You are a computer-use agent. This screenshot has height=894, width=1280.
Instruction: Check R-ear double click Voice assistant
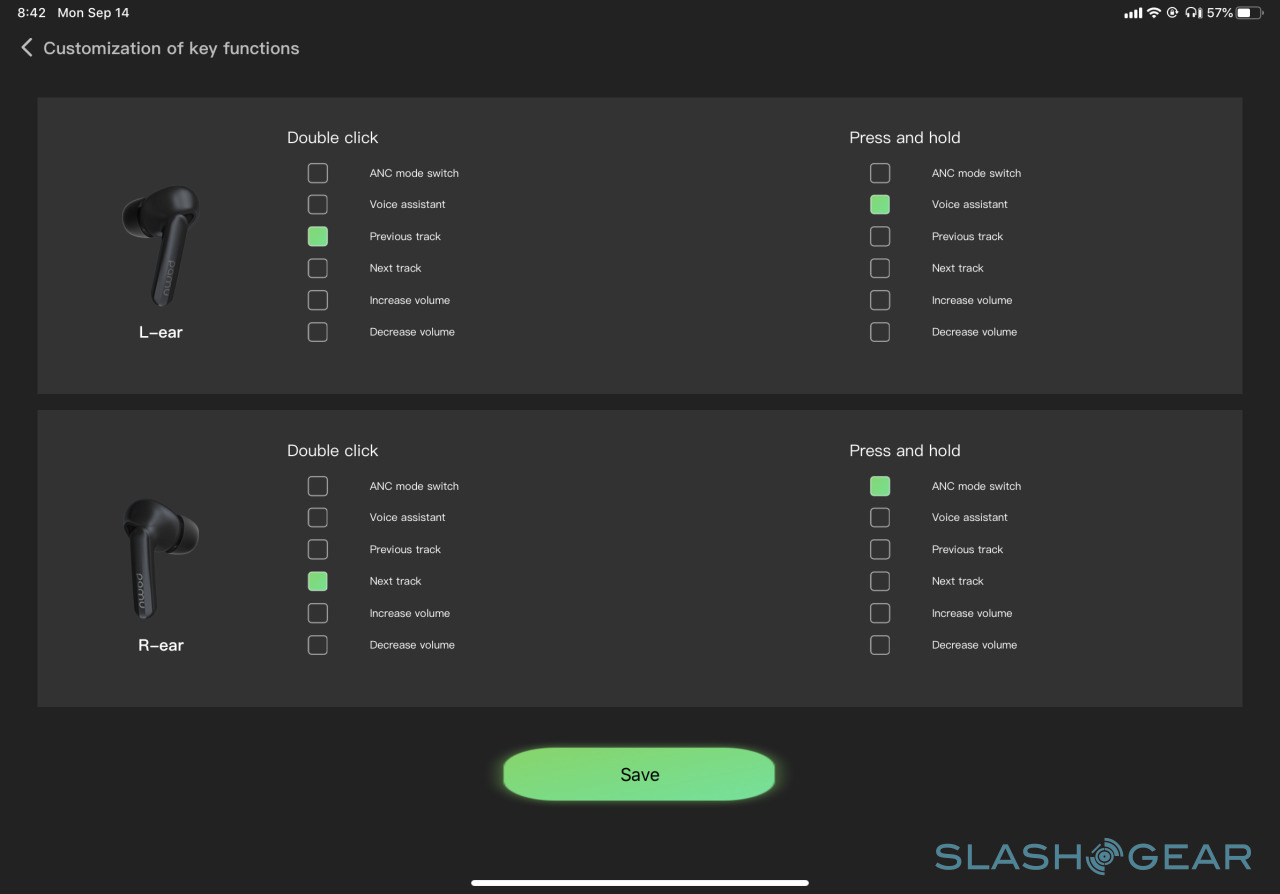pyautogui.click(x=318, y=518)
